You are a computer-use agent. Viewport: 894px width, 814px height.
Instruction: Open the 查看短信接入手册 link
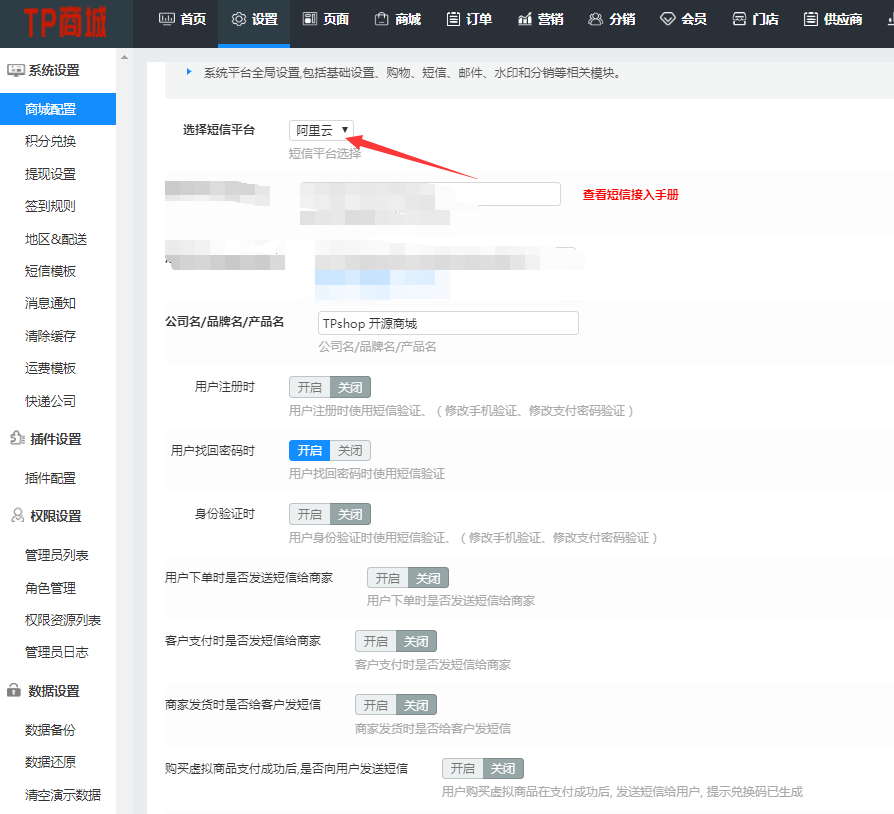click(x=630, y=195)
